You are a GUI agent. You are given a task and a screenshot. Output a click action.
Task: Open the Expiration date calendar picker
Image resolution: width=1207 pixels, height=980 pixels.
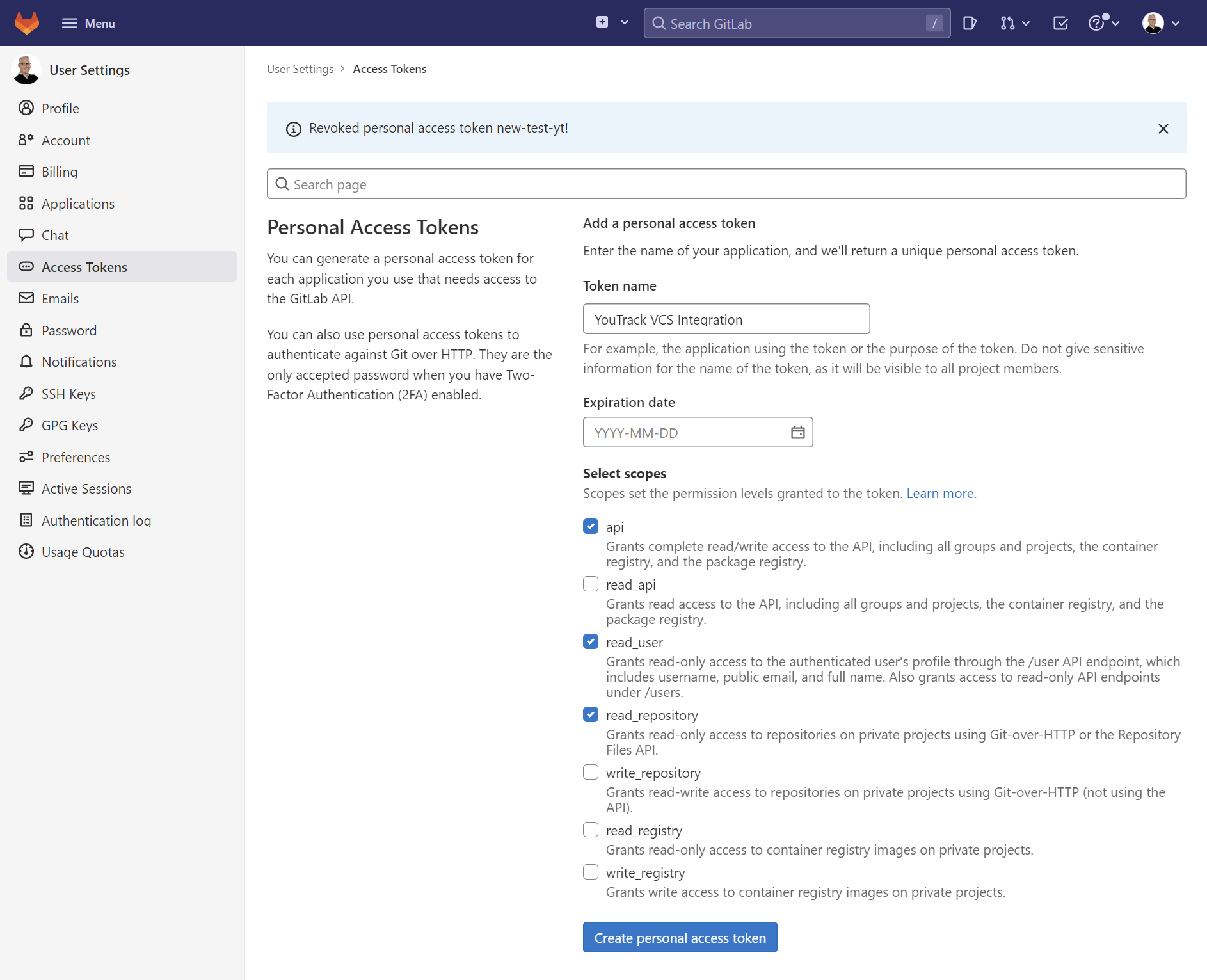[x=797, y=432]
